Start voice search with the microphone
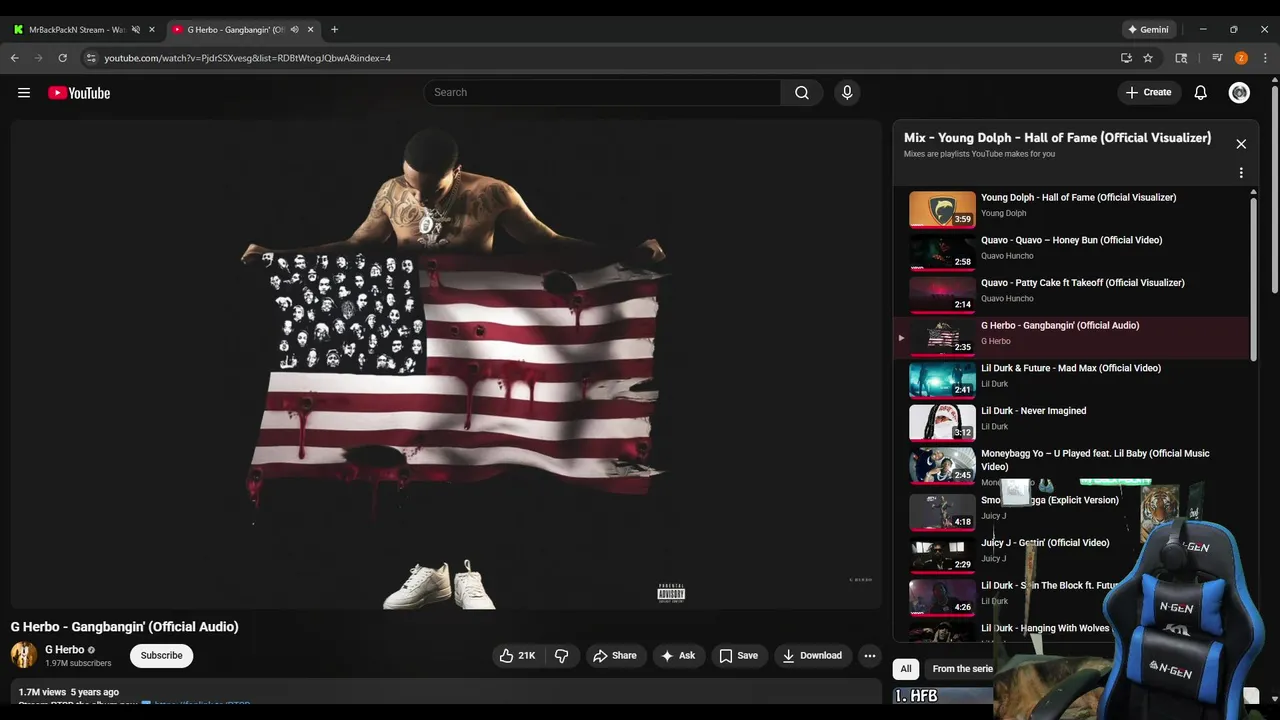1280x720 pixels. pos(847,93)
